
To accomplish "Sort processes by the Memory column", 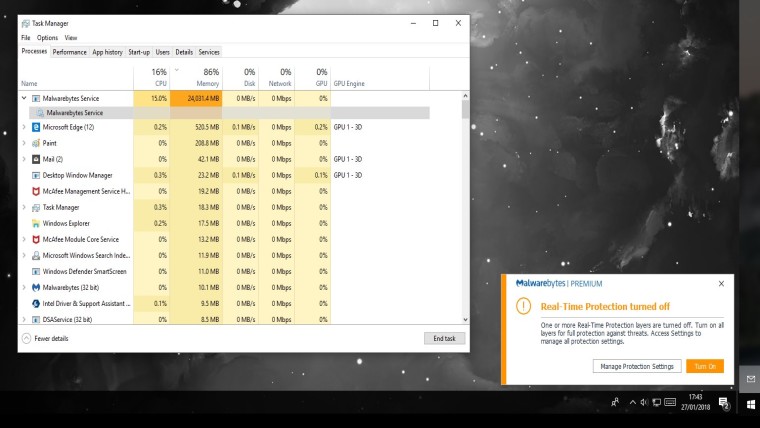I will click(196, 78).
